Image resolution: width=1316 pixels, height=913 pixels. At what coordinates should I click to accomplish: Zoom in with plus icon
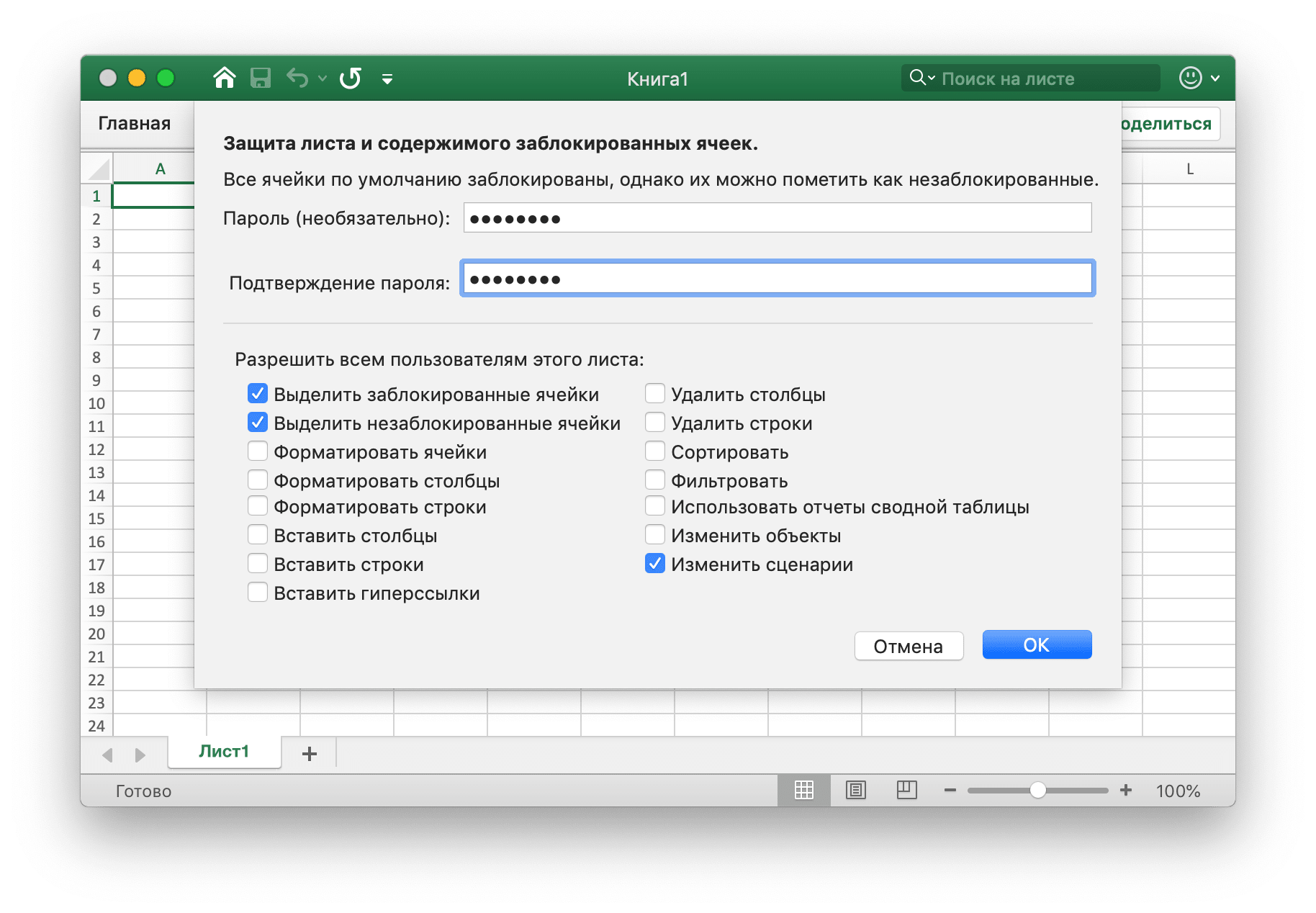[1126, 790]
